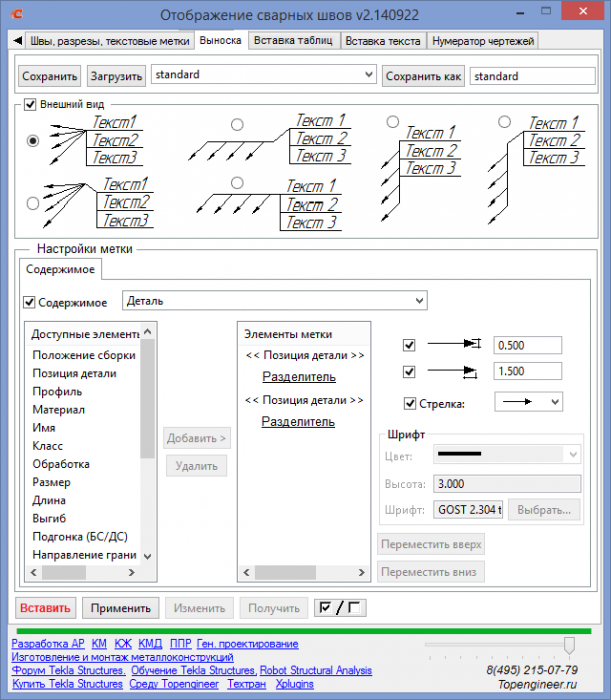Click the left arrow tab scroll icon
Screen dimensions: 611x700
(x=17, y=41)
